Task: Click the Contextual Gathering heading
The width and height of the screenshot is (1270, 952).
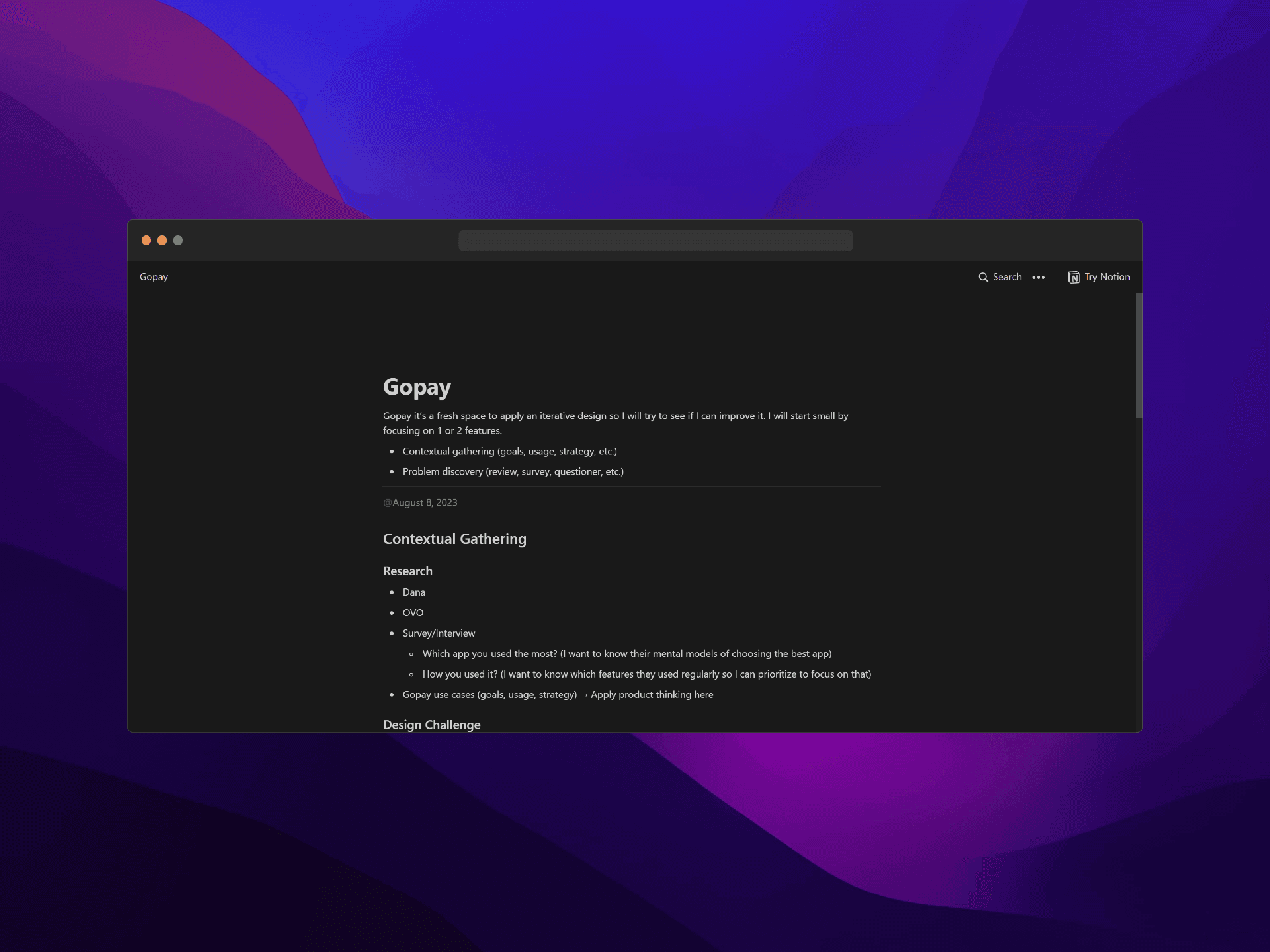Action: pyautogui.click(x=454, y=539)
